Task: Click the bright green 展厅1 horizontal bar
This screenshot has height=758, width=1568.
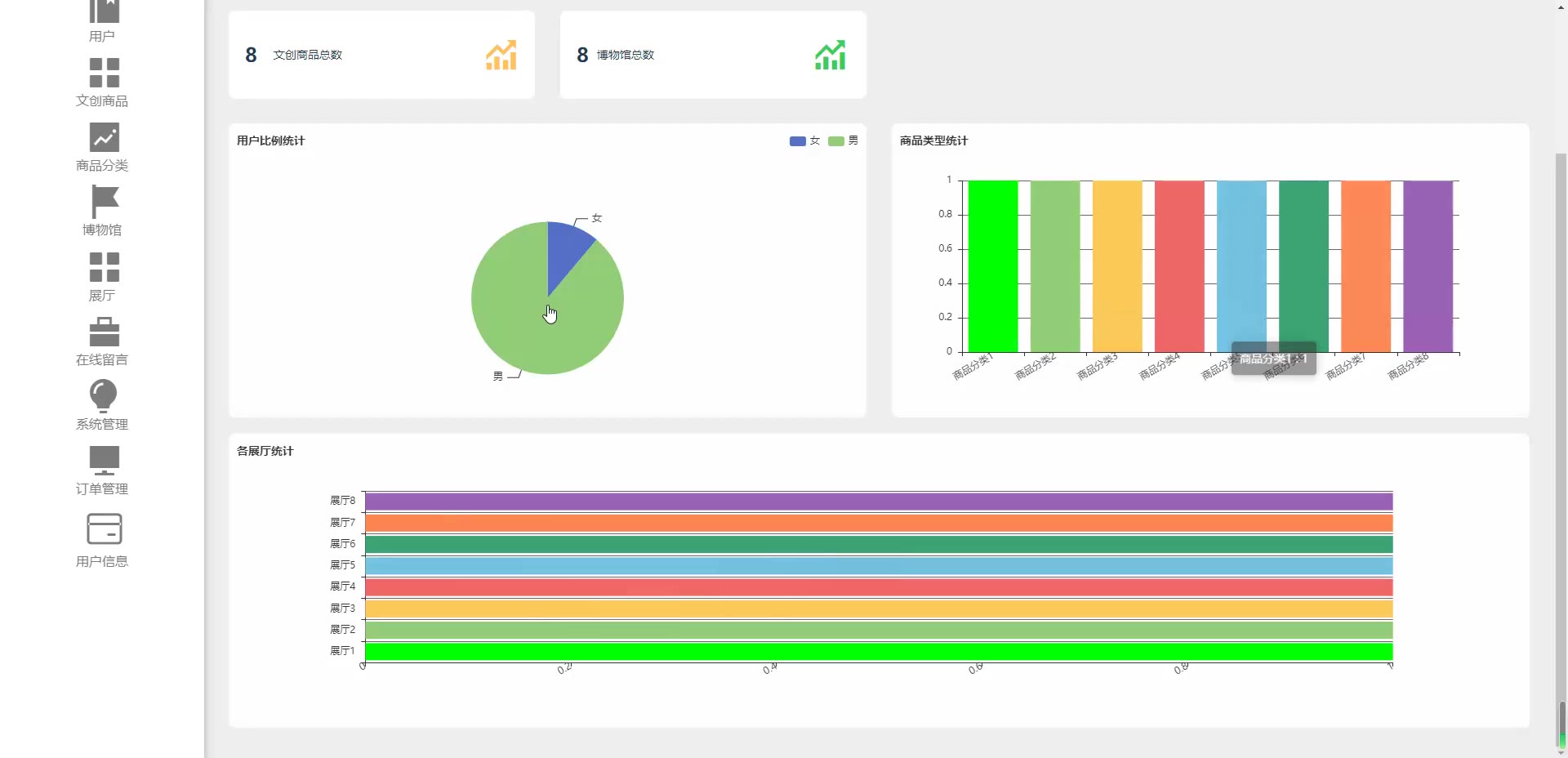Action: (x=879, y=652)
